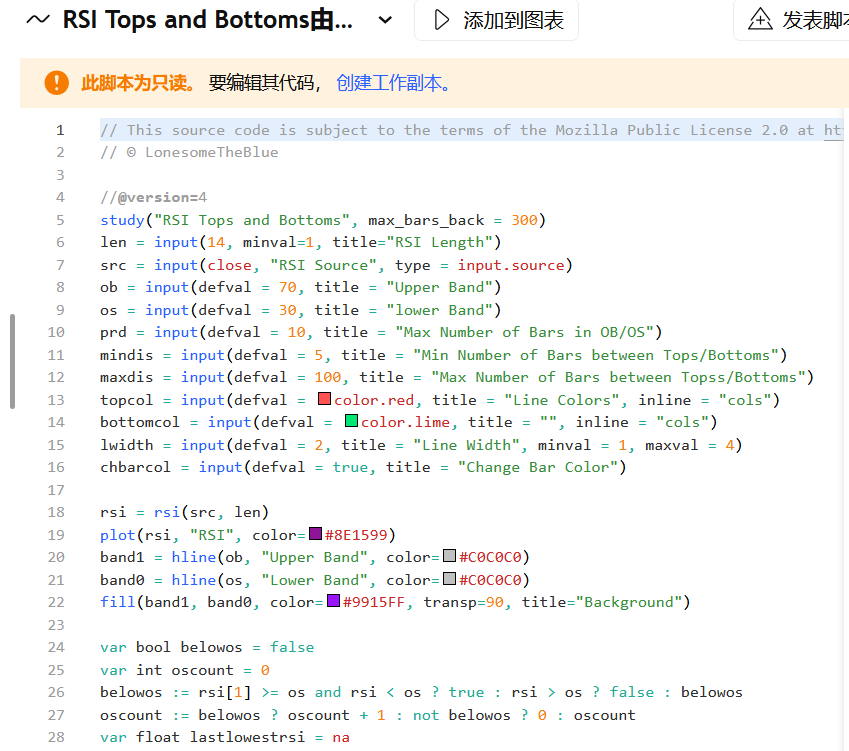
Task: Click the publish icon beside 发表脚本
Action: (x=760, y=19)
